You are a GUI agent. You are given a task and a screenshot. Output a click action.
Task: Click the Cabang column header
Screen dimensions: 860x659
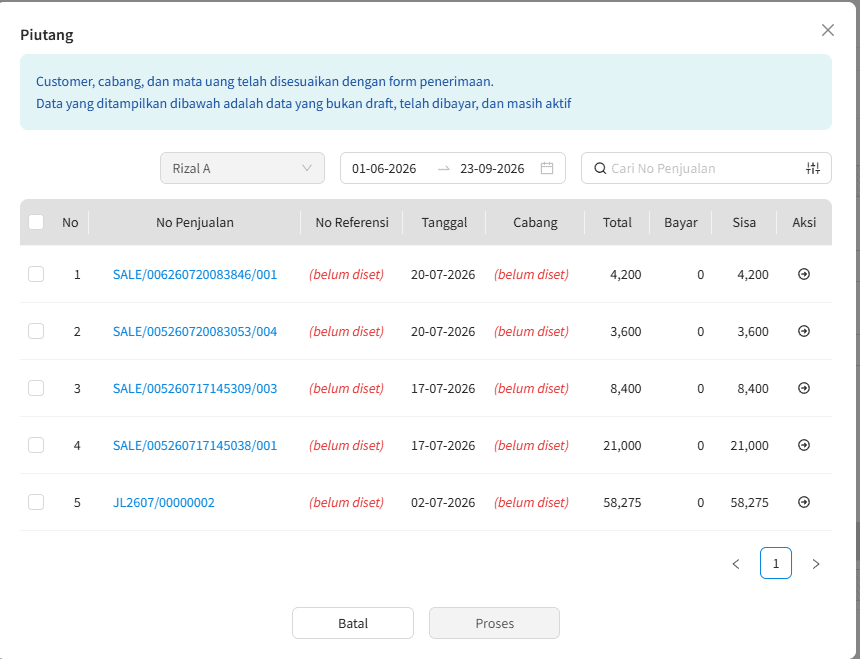point(535,222)
